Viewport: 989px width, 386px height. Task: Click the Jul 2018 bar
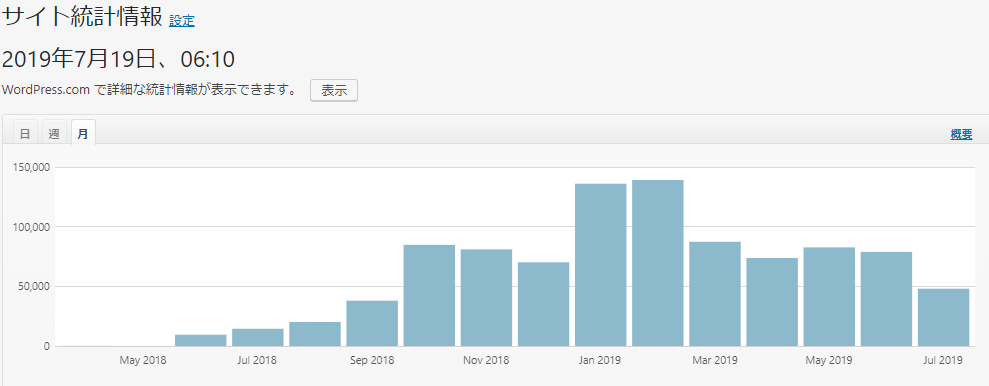tap(257, 337)
